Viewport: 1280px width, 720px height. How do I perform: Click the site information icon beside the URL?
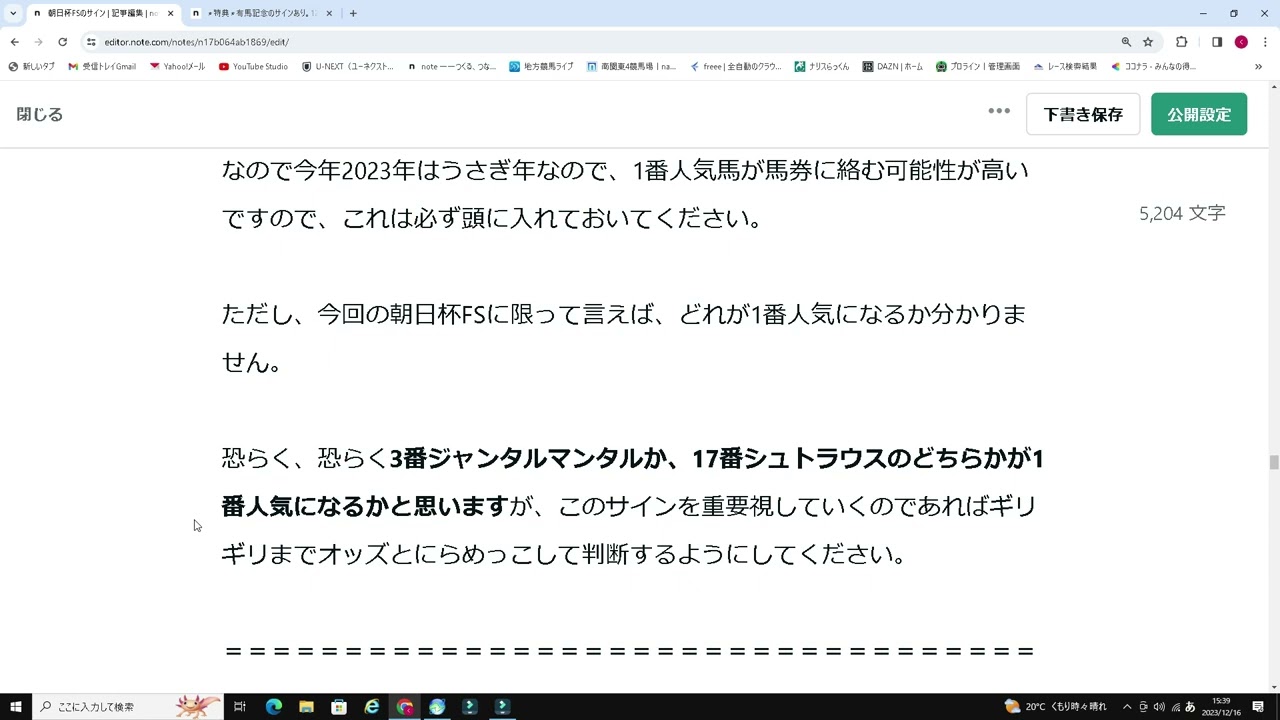point(91,42)
